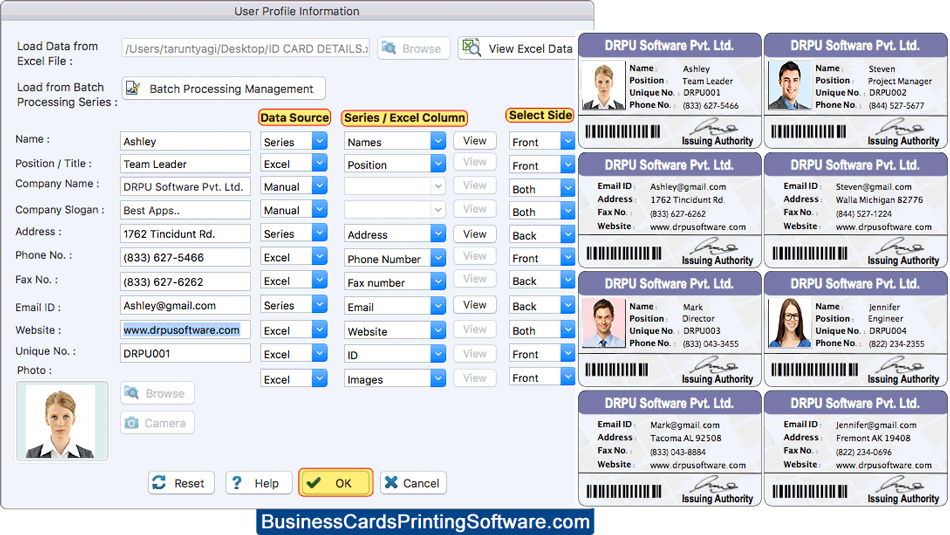Viewport: 950px width, 535px height.
Task: Click View button in the Address row
Action: coord(474,234)
